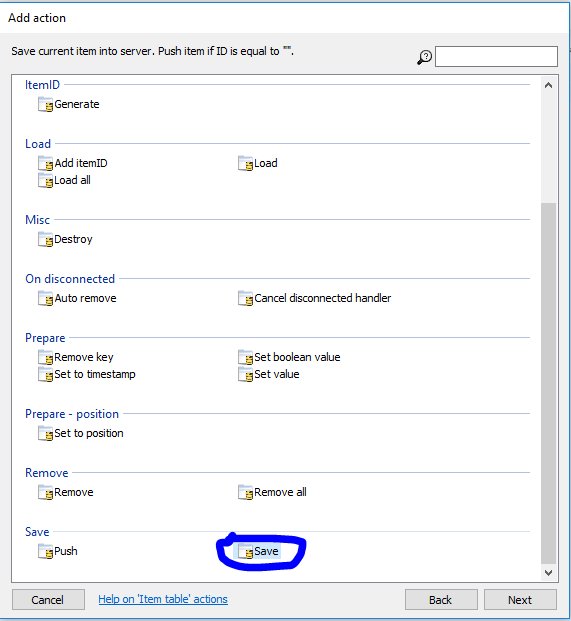Select the Remove key action

(76, 357)
